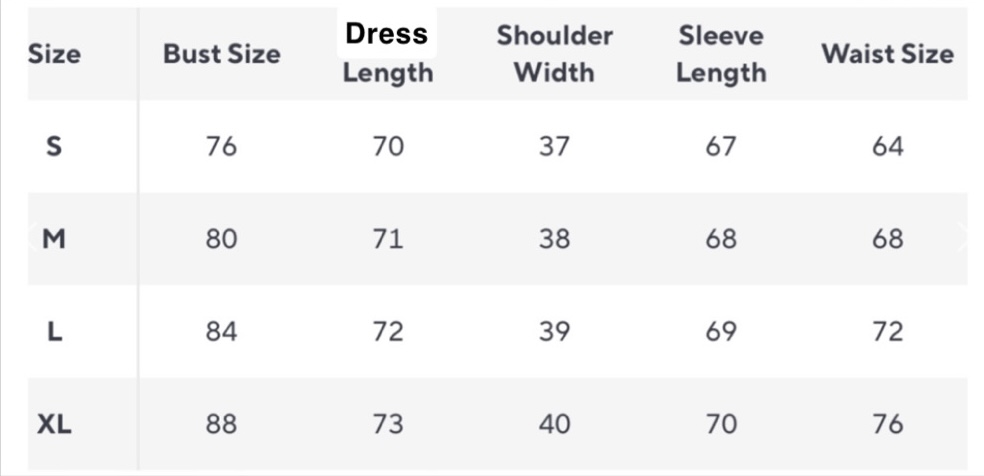Viewport: 984px width, 476px height.
Task: Click shoulder width value 39
Action: click(554, 332)
